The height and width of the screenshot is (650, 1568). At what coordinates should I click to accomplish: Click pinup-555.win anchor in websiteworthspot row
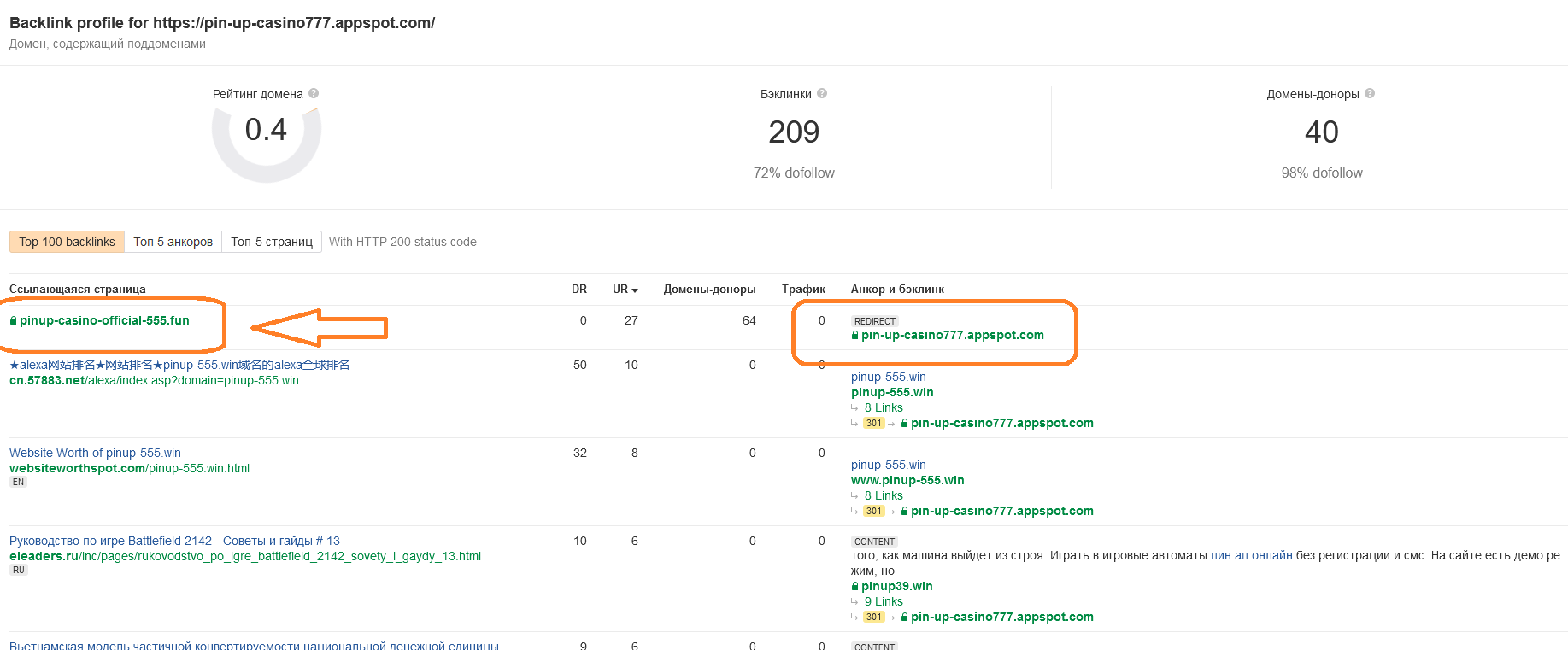pos(889,465)
